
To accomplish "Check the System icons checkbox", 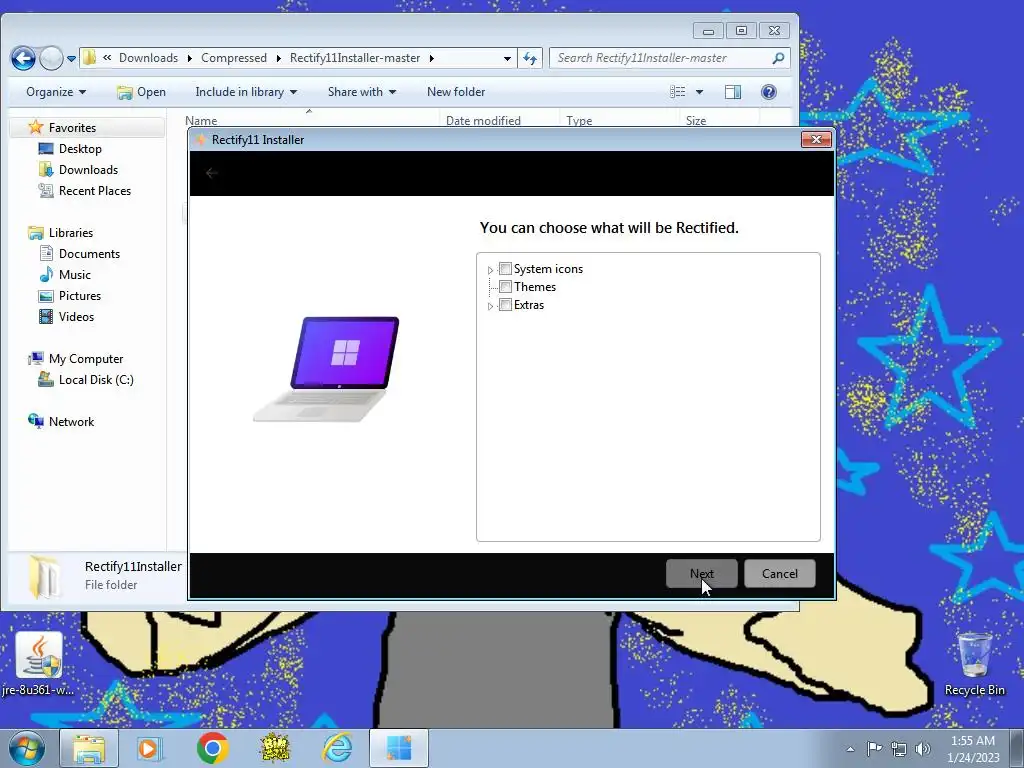I will (505, 269).
